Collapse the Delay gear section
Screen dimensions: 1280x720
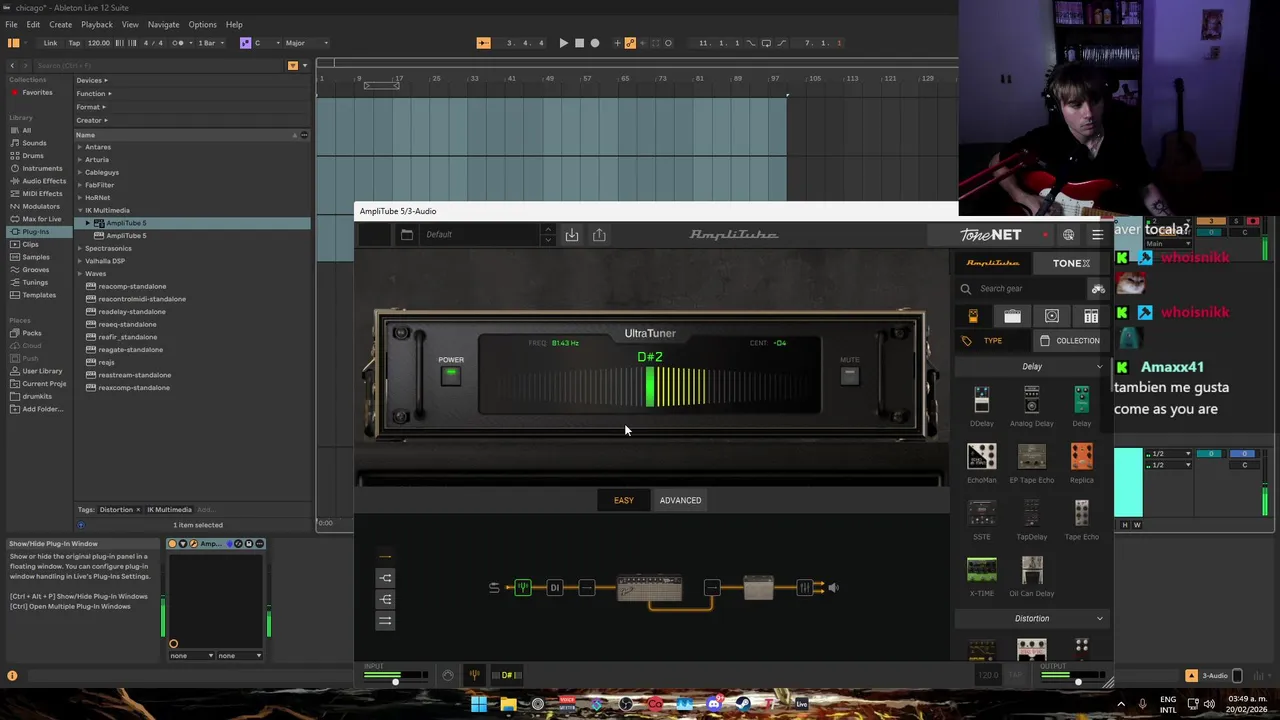[1100, 367]
